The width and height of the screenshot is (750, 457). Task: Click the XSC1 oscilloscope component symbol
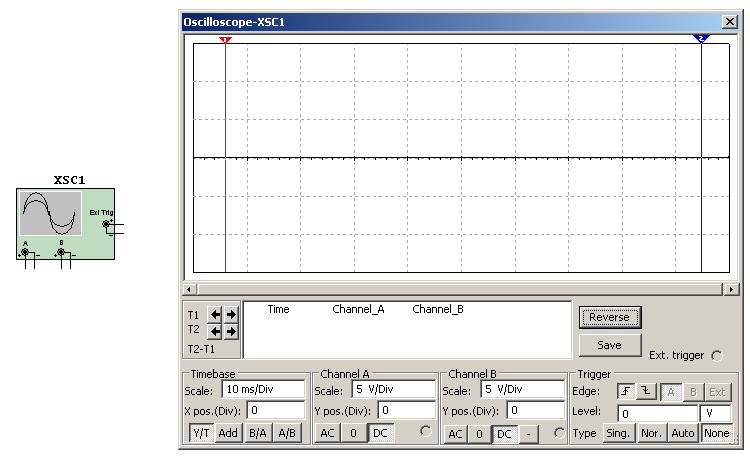(x=66, y=223)
